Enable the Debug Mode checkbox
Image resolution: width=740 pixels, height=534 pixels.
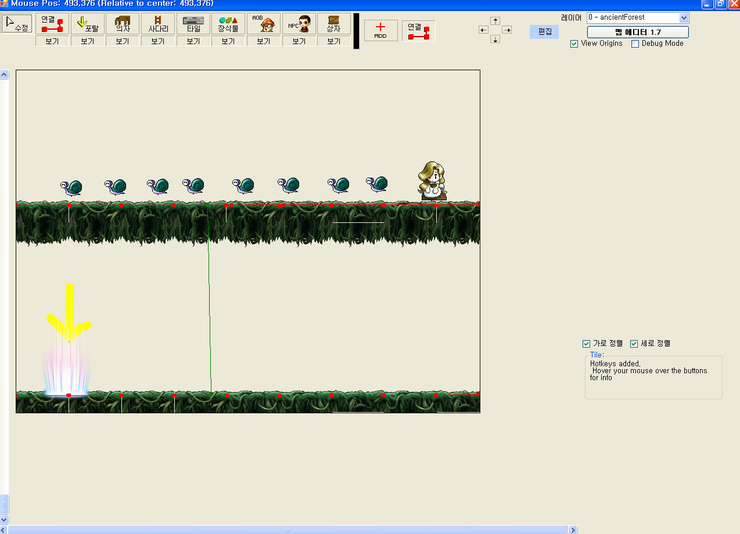click(x=635, y=44)
